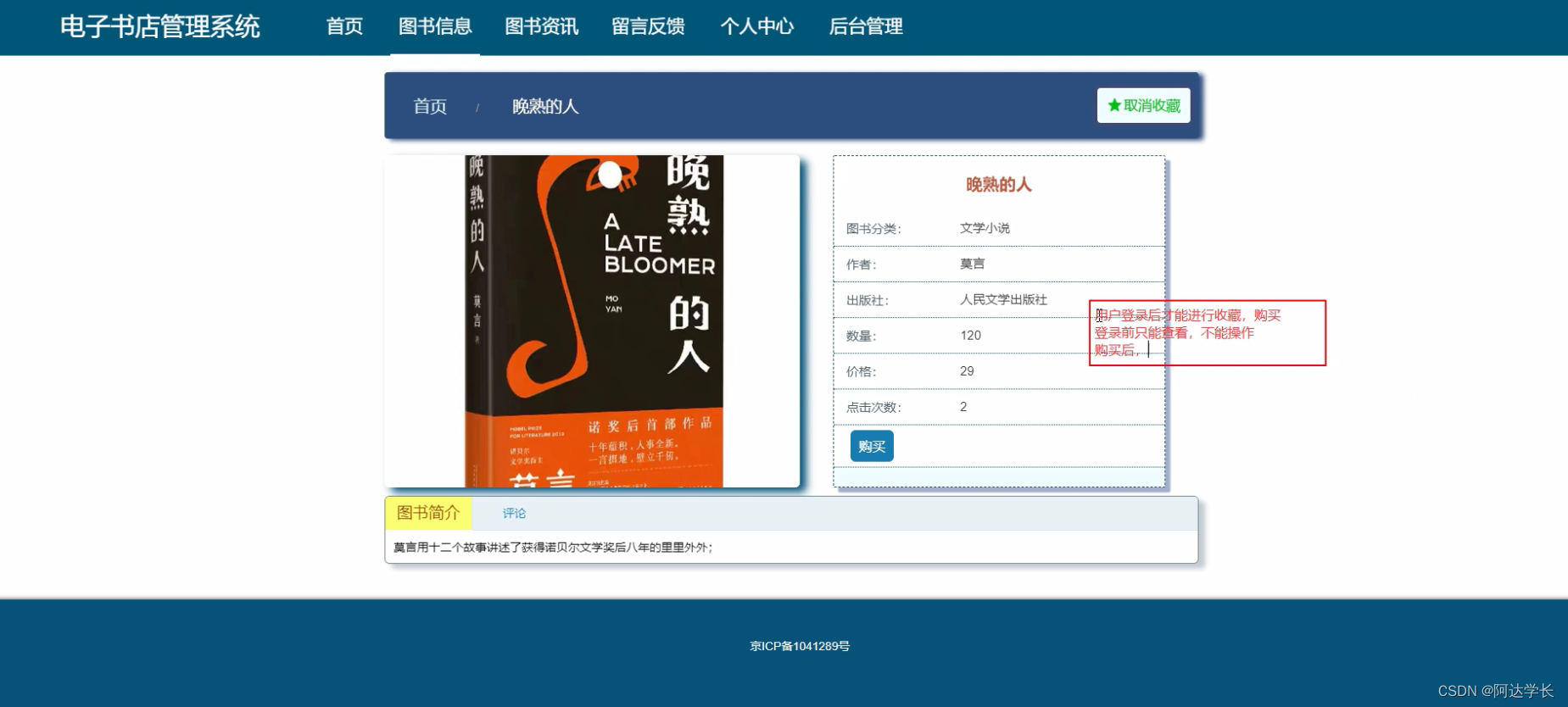
Task: Open 首页 in the top navigation
Action: [344, 27]
